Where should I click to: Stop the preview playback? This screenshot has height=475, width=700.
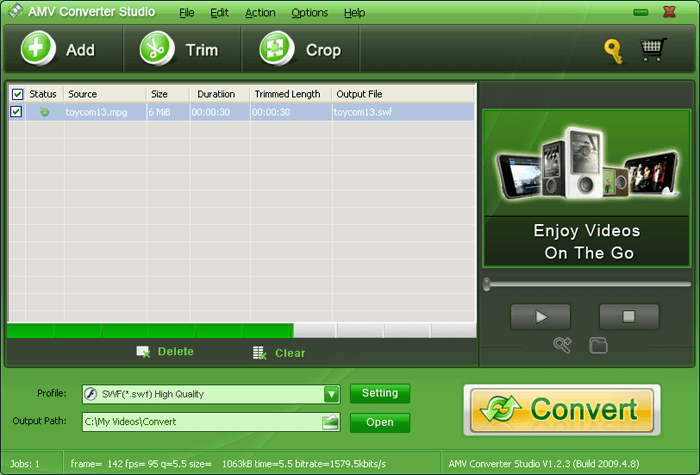629,317
